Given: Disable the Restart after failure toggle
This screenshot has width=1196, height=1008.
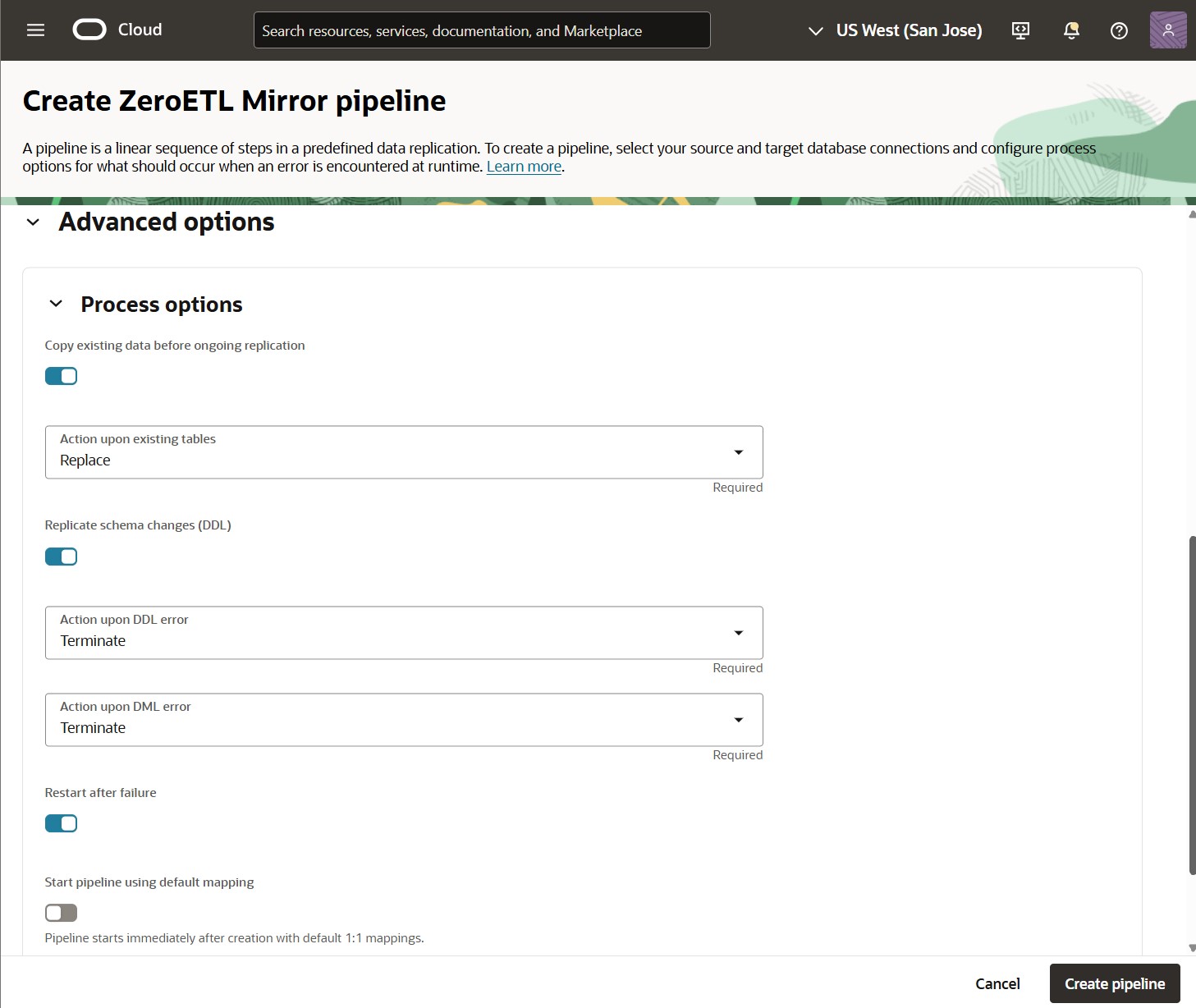Looking at the screenshot, I should coord(61,822).
